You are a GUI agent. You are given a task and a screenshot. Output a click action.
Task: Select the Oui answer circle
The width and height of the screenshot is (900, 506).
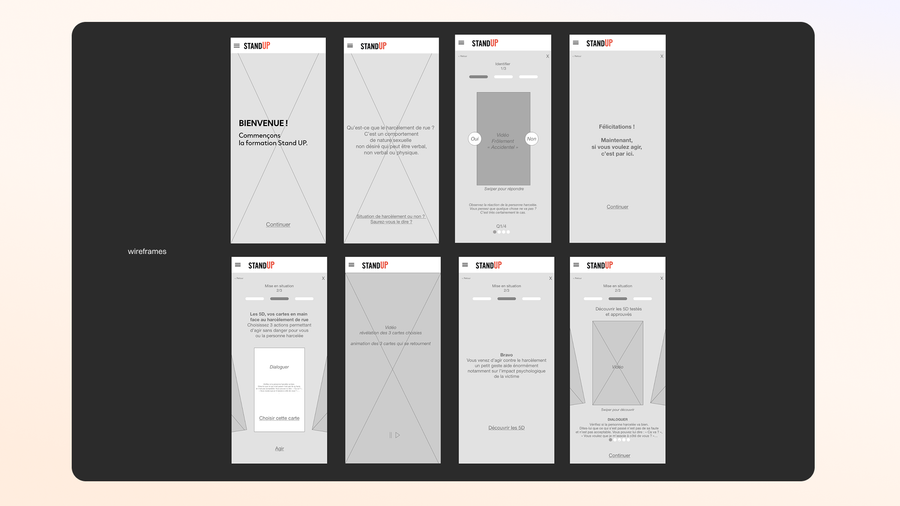pyautogui.click(x=475, y=139)
